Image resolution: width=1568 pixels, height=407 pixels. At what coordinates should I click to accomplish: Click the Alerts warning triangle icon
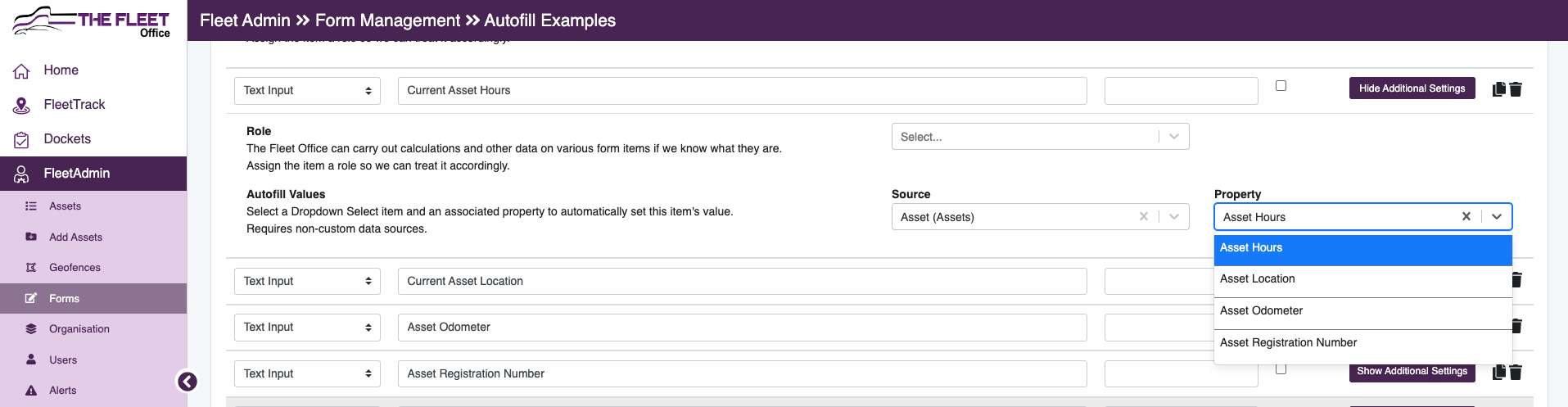coord(31,391)
